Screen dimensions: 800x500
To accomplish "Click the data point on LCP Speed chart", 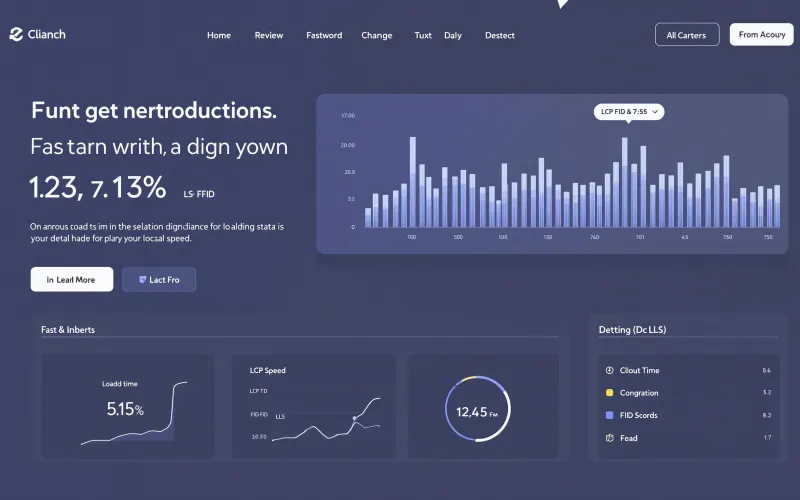I will (x=355, y=418).
